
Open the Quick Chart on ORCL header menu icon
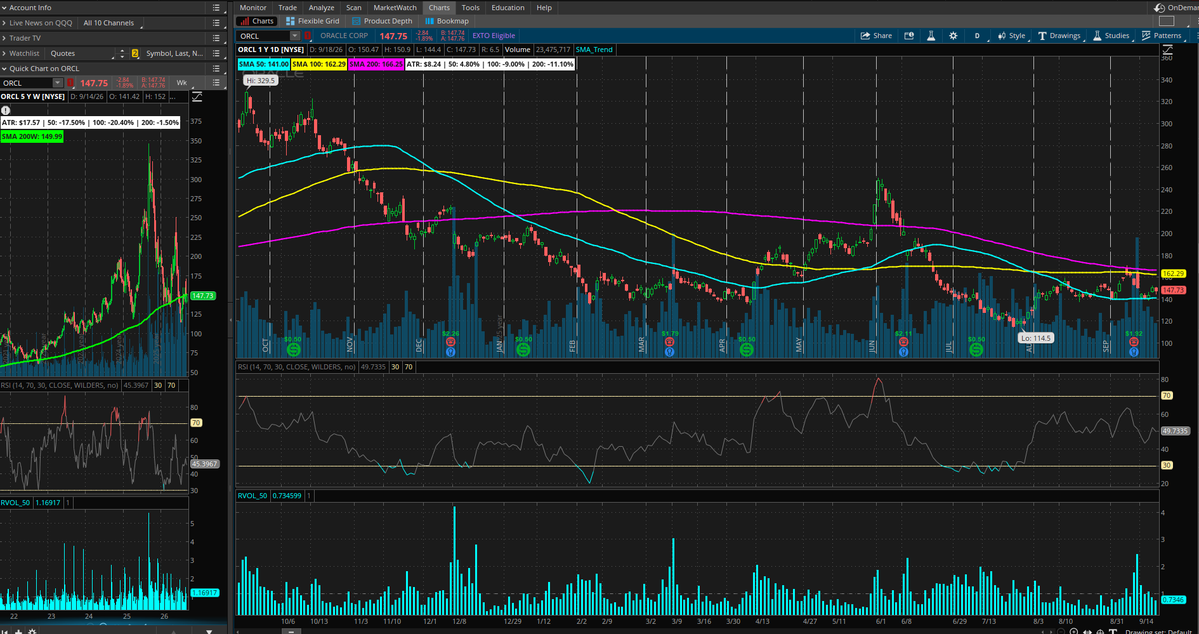click(218, 68)
